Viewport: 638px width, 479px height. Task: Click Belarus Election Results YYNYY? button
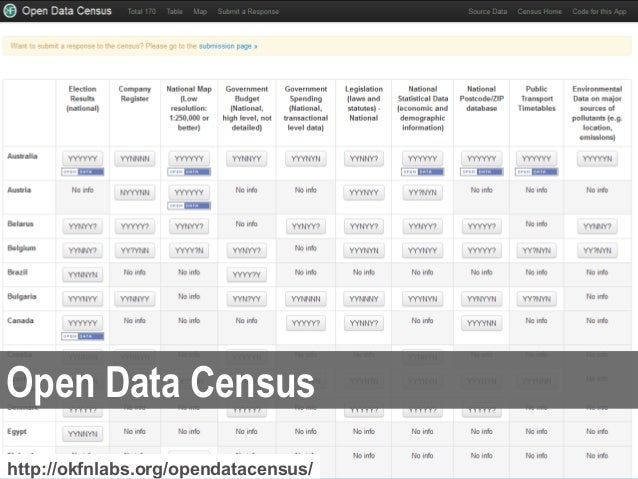[x=83, y=226]
